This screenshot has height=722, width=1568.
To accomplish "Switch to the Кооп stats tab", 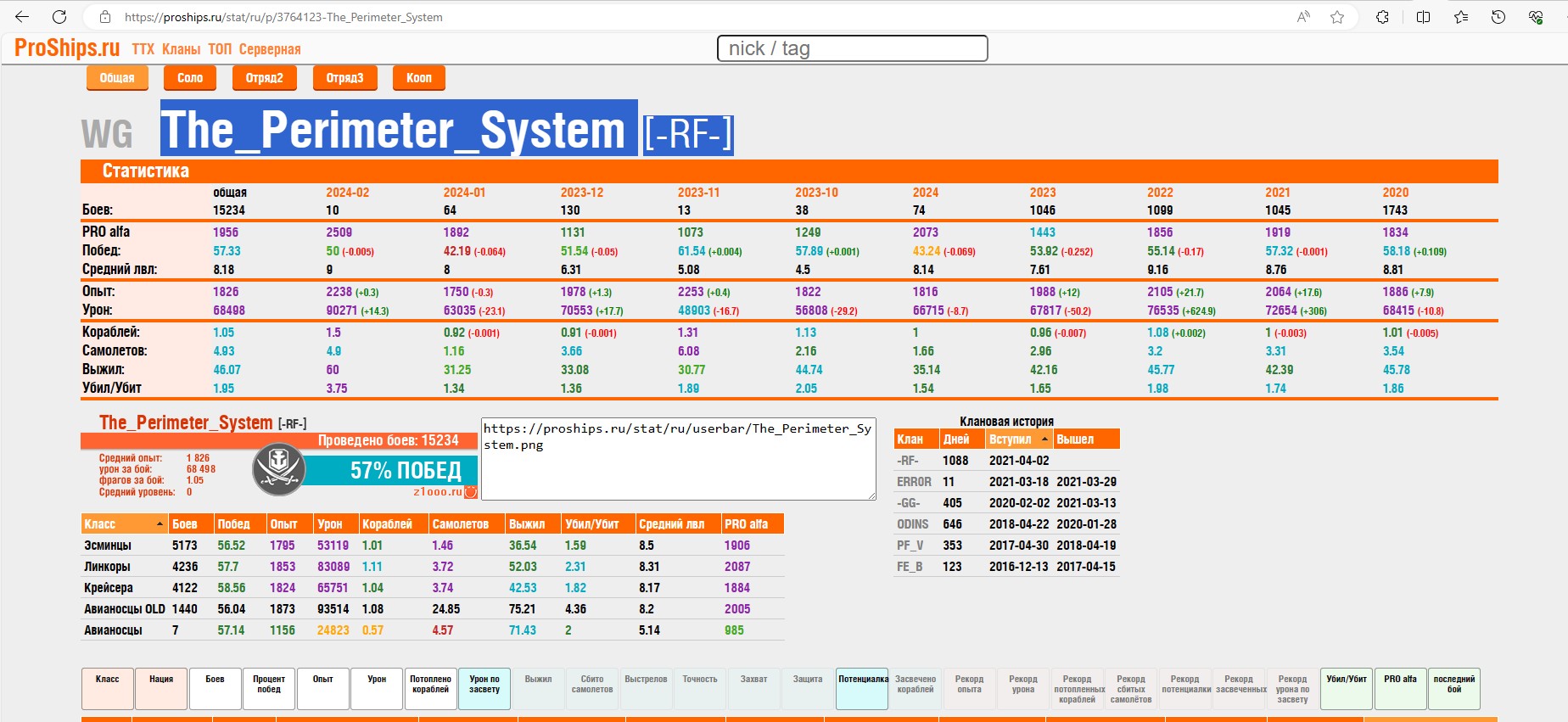I will [x=419, y=78].
